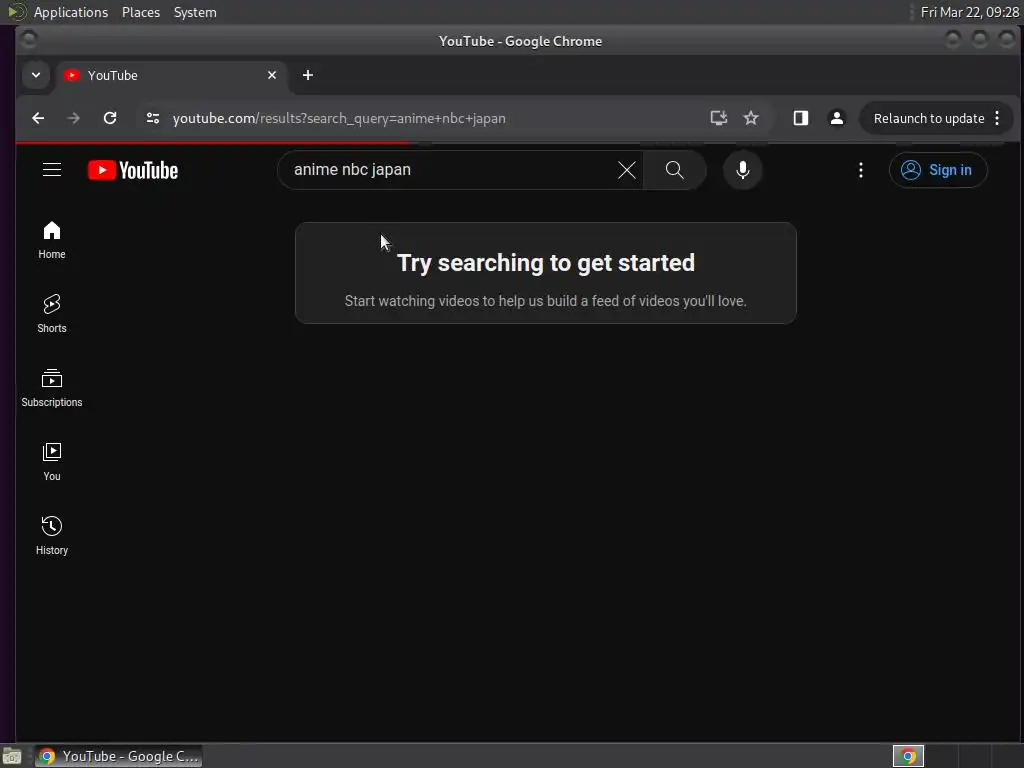
Task: View site information icon in address bar
Action: (x=153, y=118)
